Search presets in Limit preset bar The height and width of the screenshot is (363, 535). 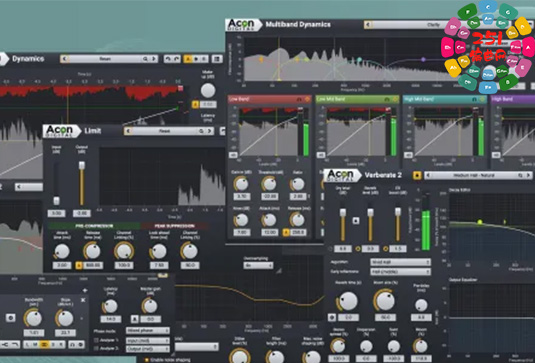click(x=201, y=131)
